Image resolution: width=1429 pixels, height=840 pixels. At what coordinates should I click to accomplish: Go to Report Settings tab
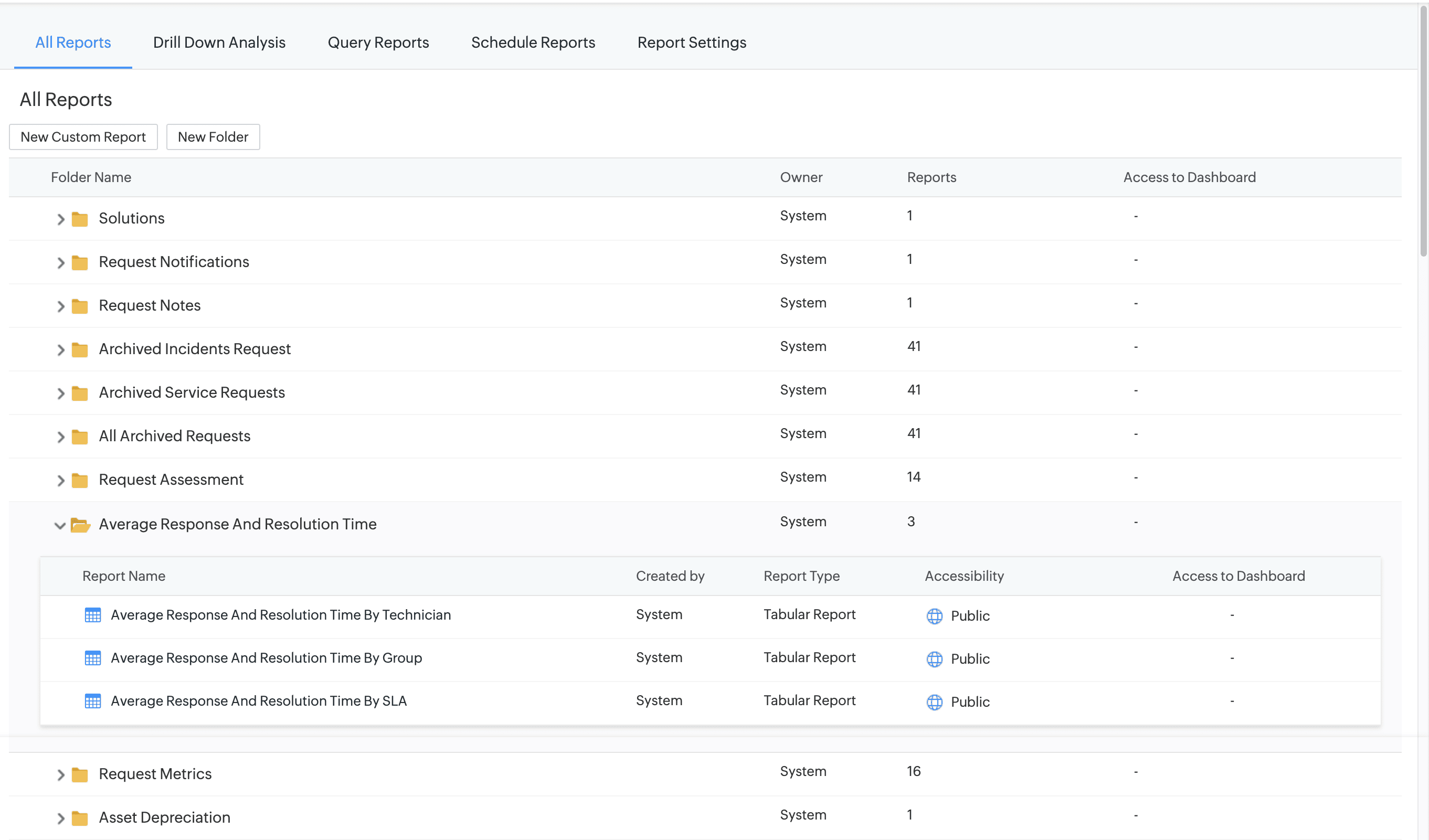click(691, 42)
